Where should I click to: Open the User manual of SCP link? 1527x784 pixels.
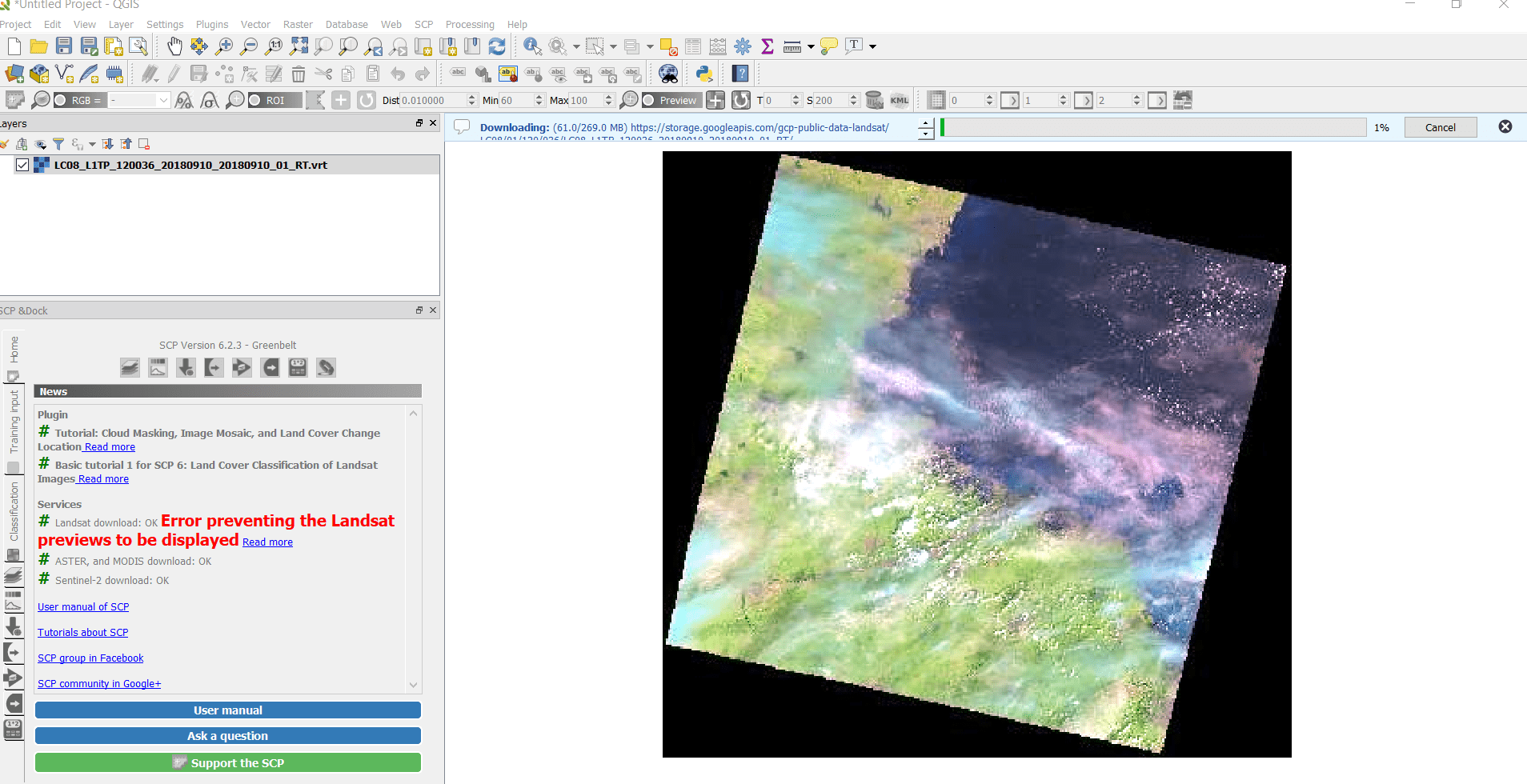click(82, 606)
